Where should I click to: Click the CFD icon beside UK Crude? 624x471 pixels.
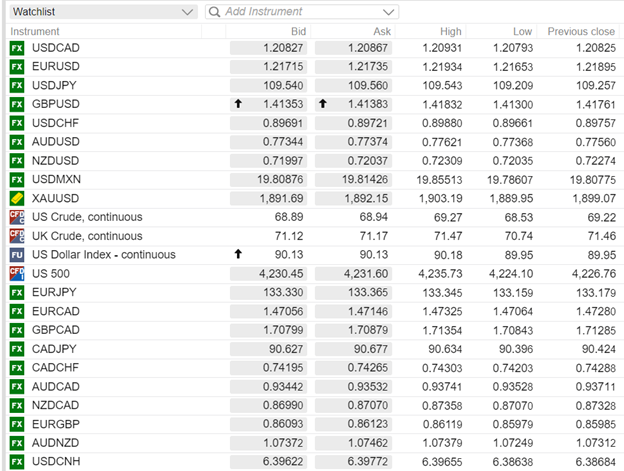17,236
